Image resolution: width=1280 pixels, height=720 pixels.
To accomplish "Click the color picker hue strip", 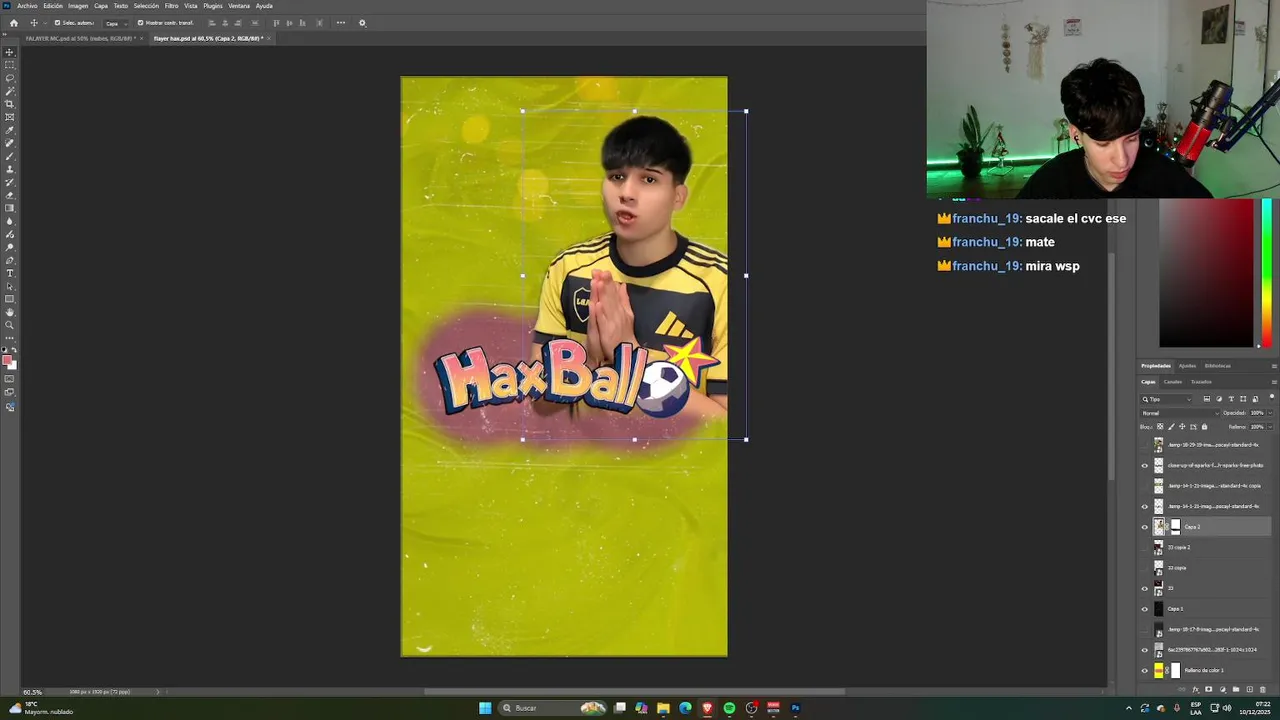I will 1267,273.
